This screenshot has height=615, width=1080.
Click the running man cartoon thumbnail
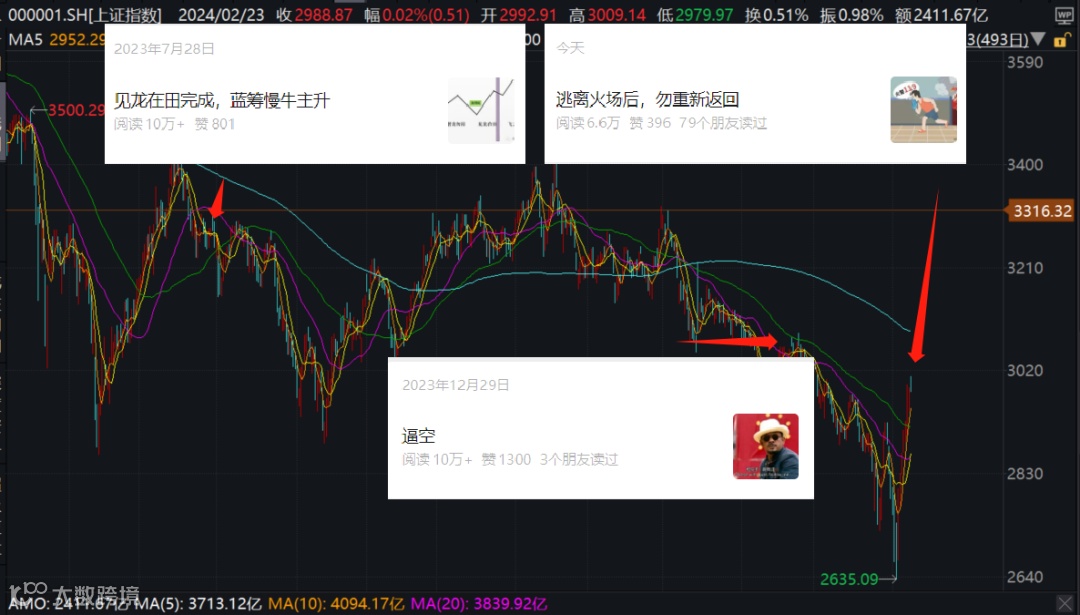[x=923, y=110]
